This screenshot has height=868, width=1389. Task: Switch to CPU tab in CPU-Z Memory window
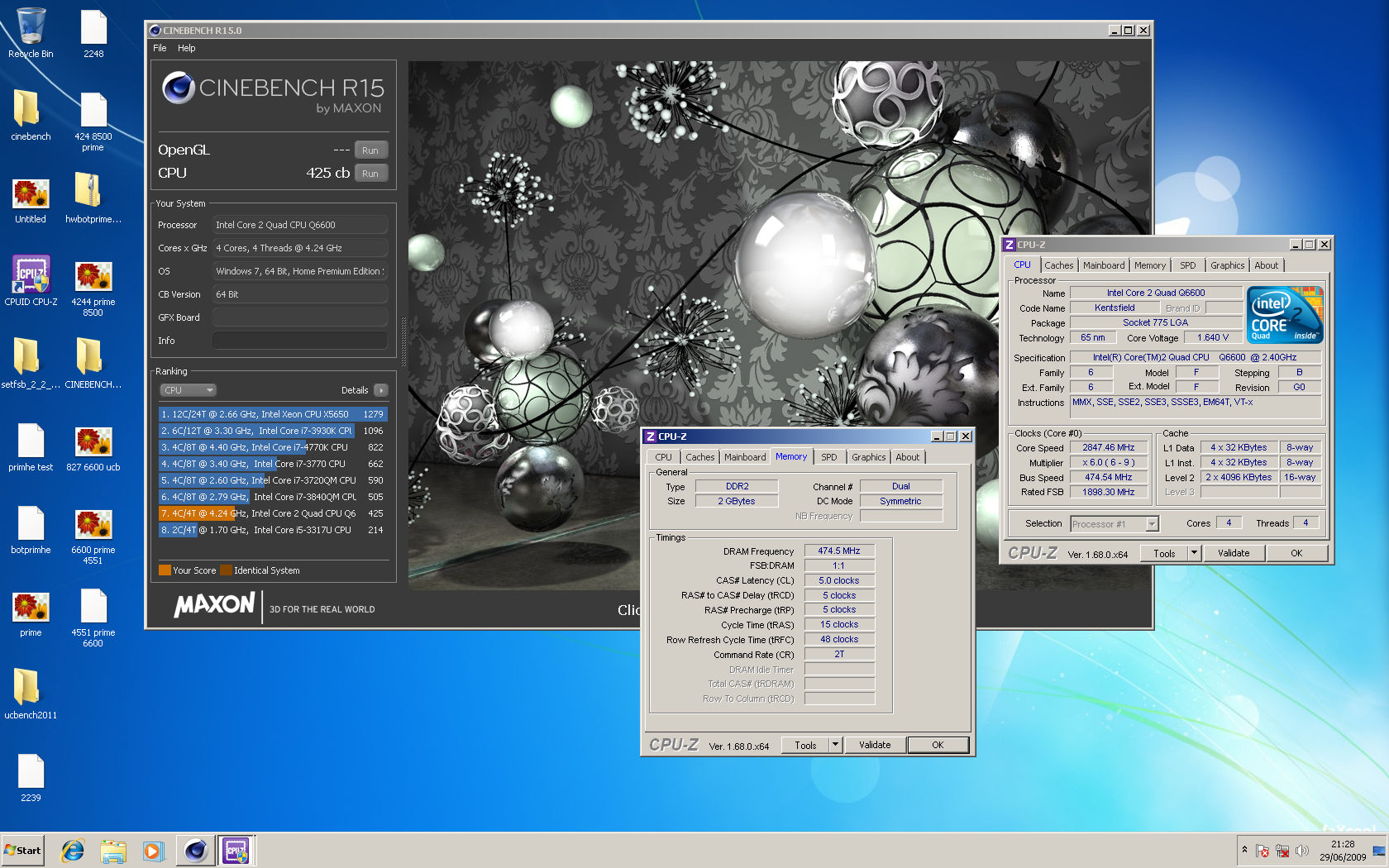[664, 457]
